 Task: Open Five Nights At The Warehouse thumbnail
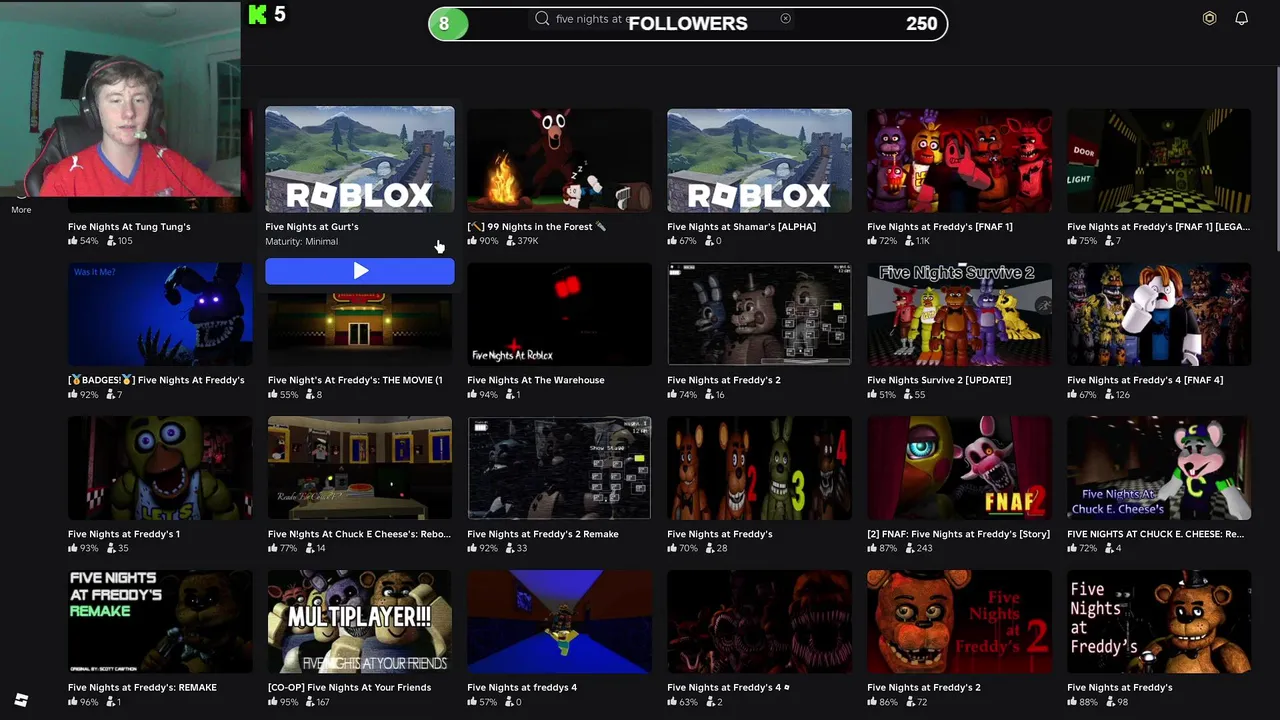click(x=559, y=314)
